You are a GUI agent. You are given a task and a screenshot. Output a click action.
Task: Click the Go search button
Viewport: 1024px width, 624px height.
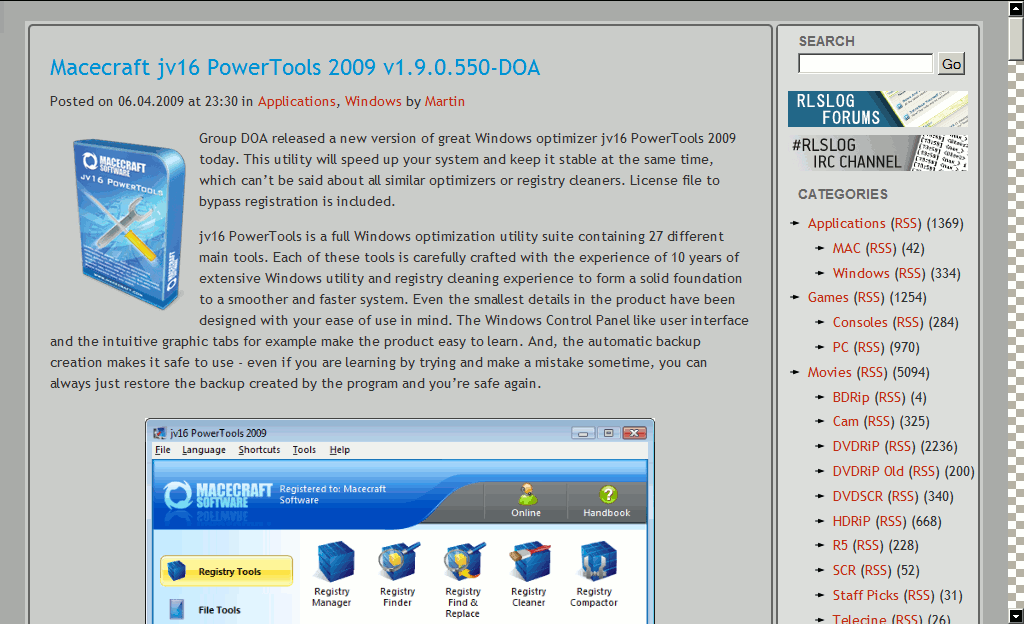951,64
